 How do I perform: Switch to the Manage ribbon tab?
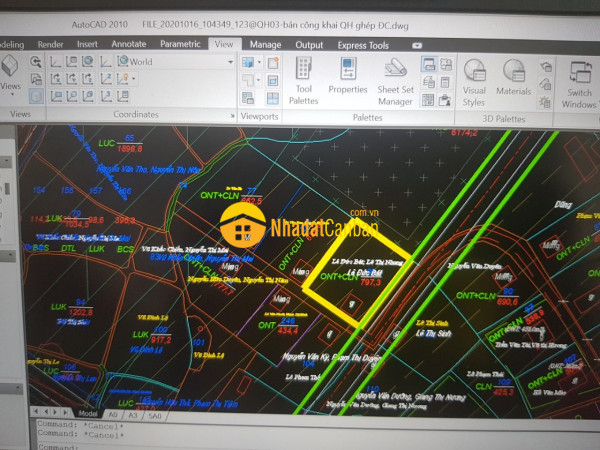coord(265,44)
